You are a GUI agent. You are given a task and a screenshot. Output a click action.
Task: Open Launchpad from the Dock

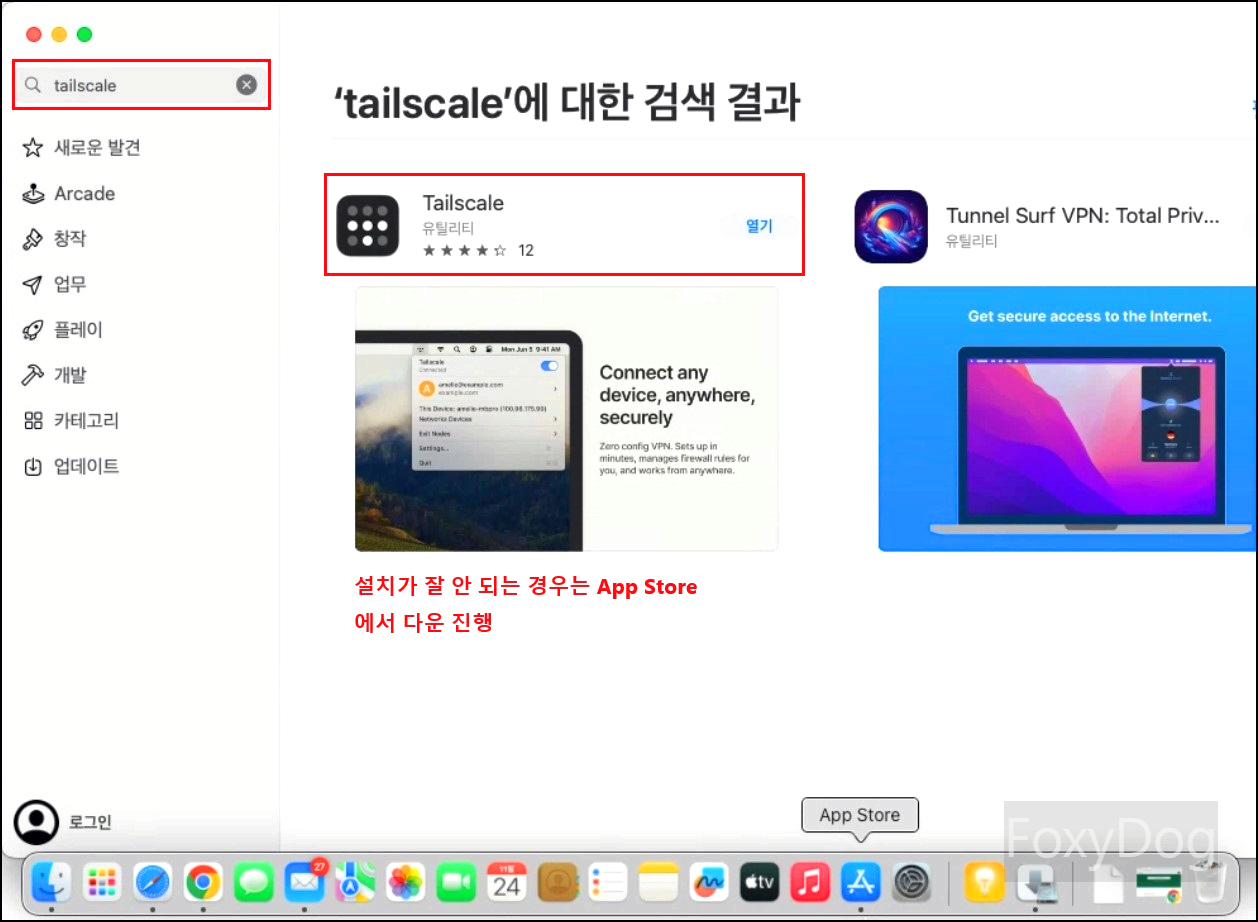click(101, 882)
